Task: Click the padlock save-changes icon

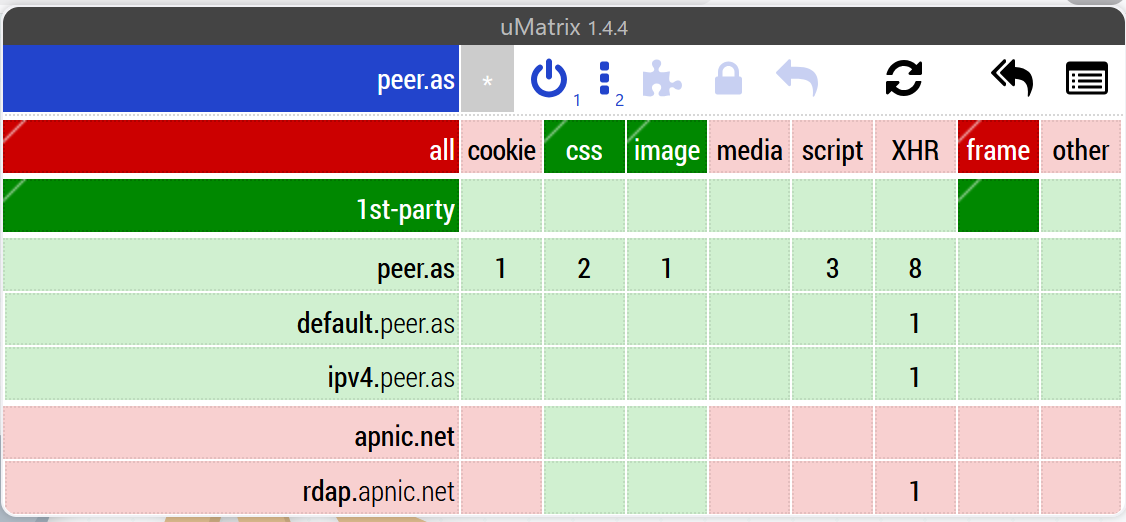Action: point(728,78)
